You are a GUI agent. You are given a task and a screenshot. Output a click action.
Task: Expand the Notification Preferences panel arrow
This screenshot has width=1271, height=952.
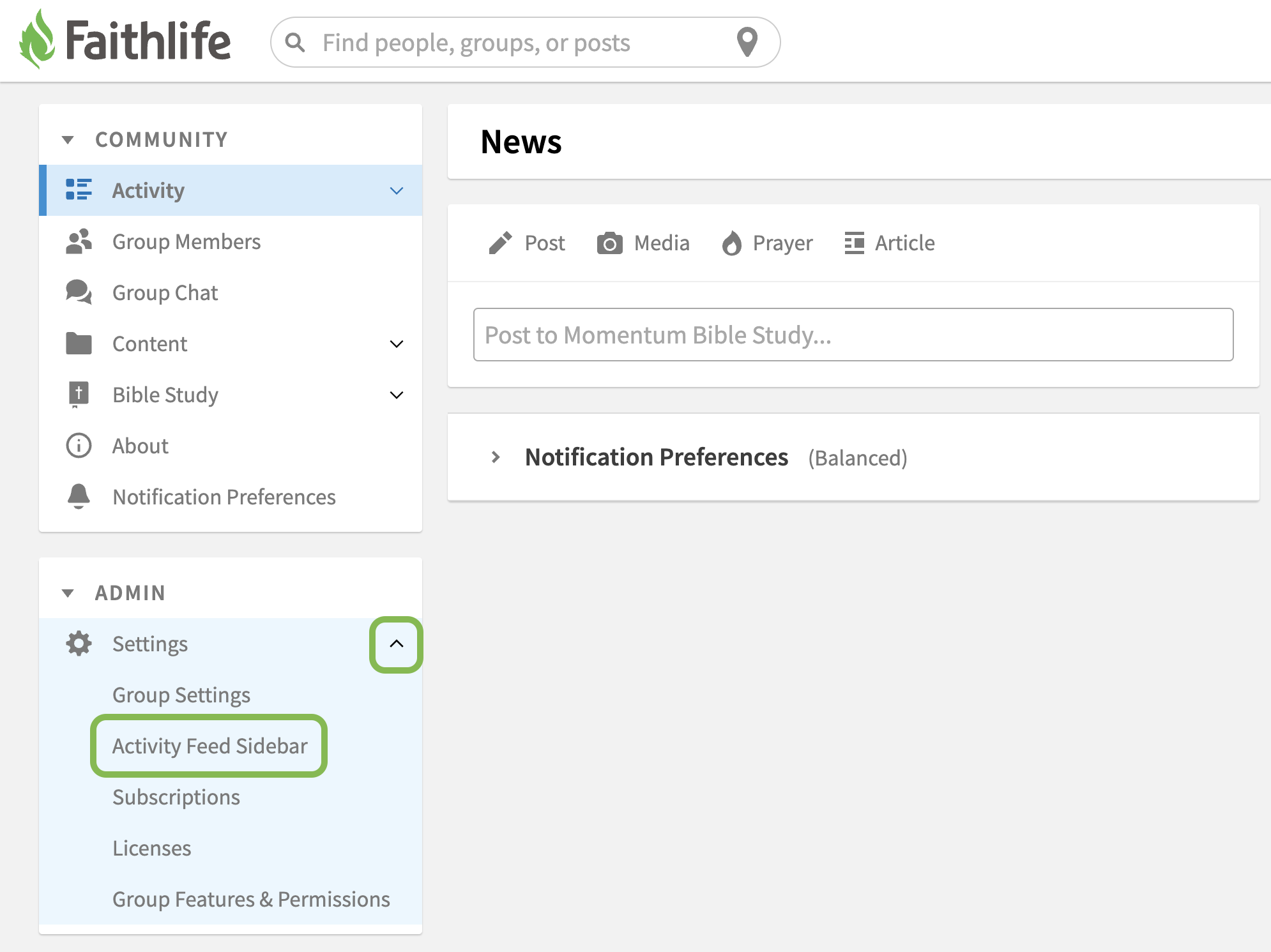pos(496,457)
